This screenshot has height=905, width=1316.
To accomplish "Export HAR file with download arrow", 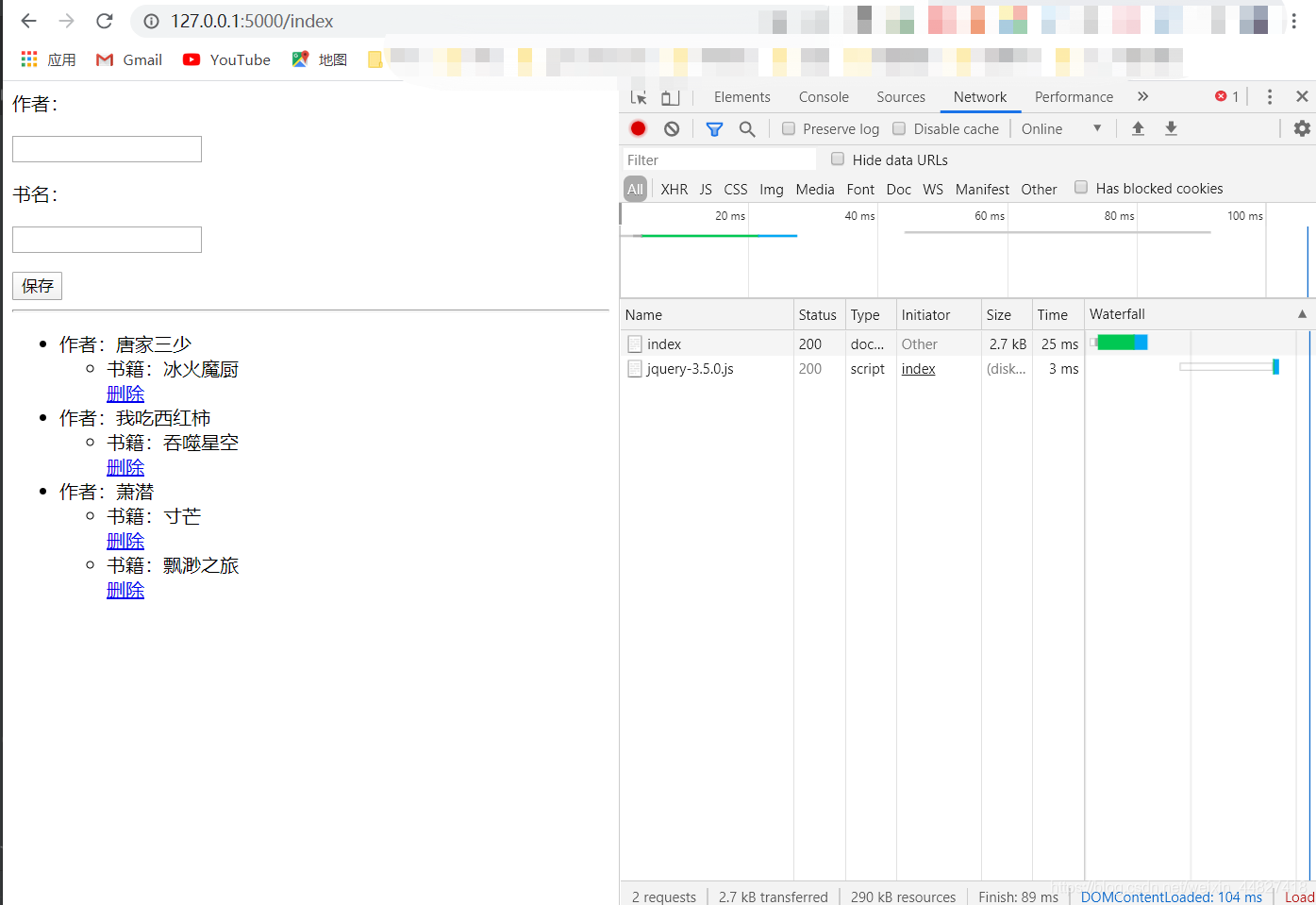I will pos(1171,128).
